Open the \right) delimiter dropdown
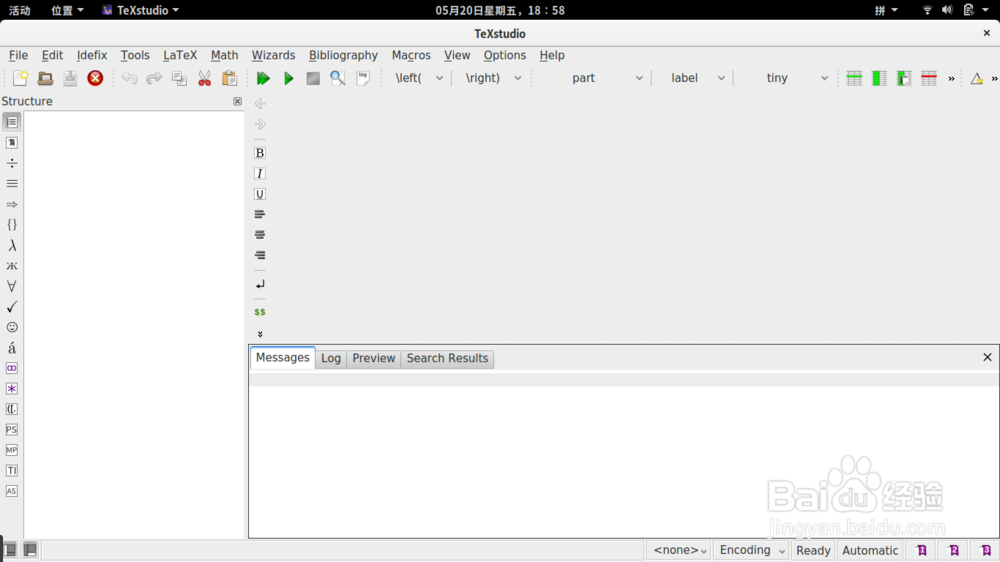This screenshot has width=1000, height=562. (x=492, y=78)
